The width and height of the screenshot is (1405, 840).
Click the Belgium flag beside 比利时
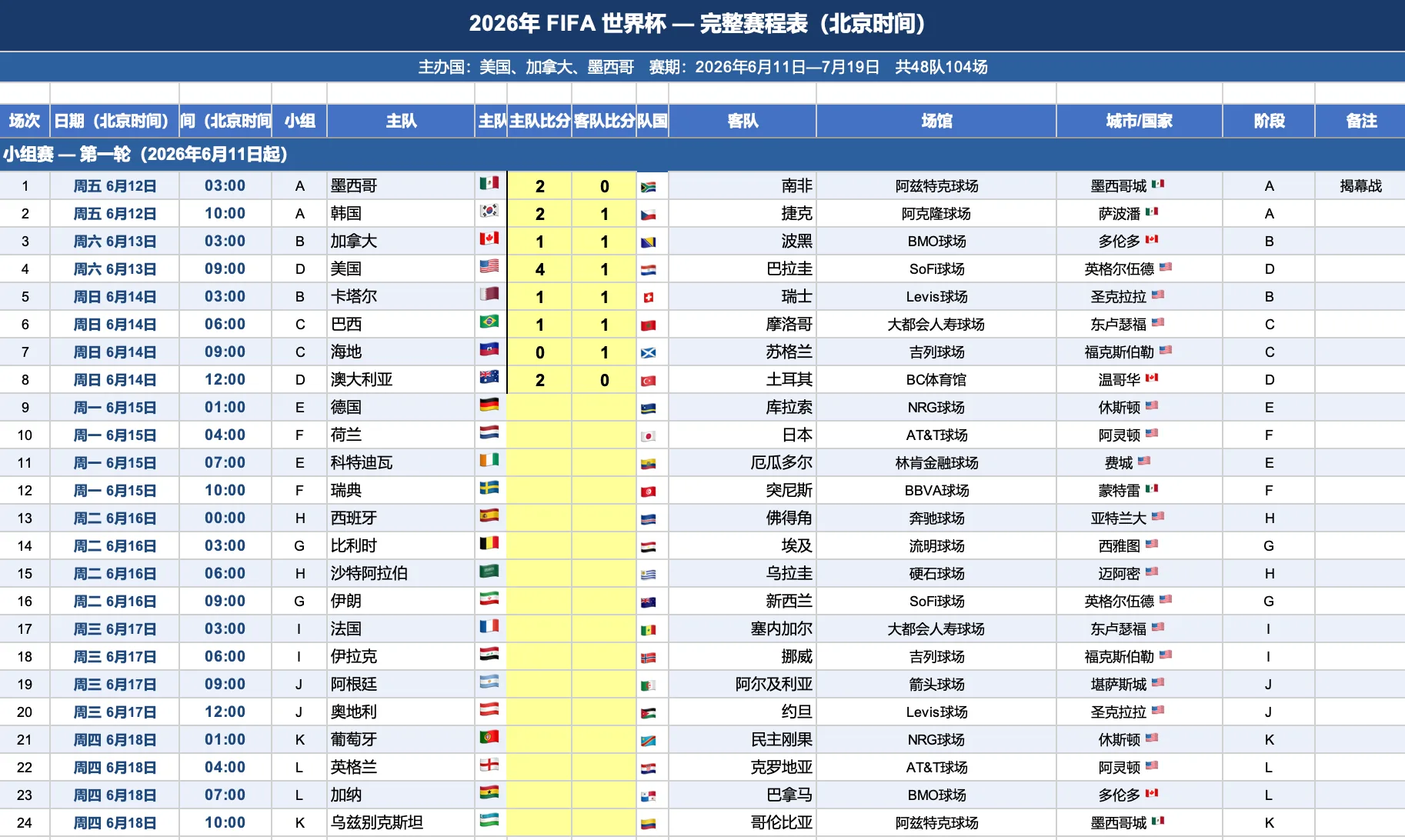coord(489,543)
